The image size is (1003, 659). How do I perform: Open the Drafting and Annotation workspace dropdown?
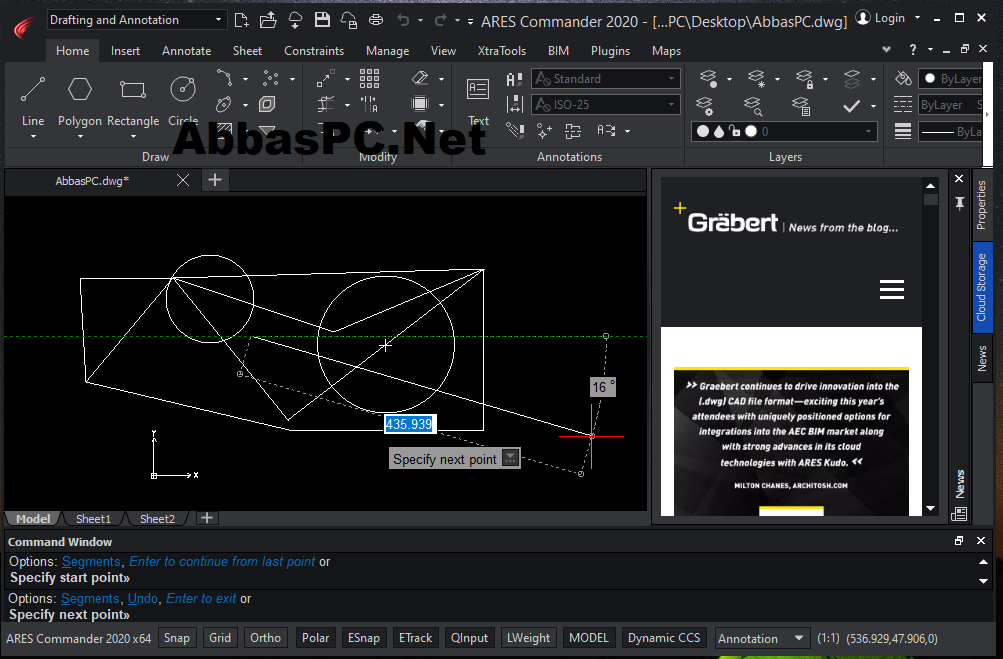136,20
